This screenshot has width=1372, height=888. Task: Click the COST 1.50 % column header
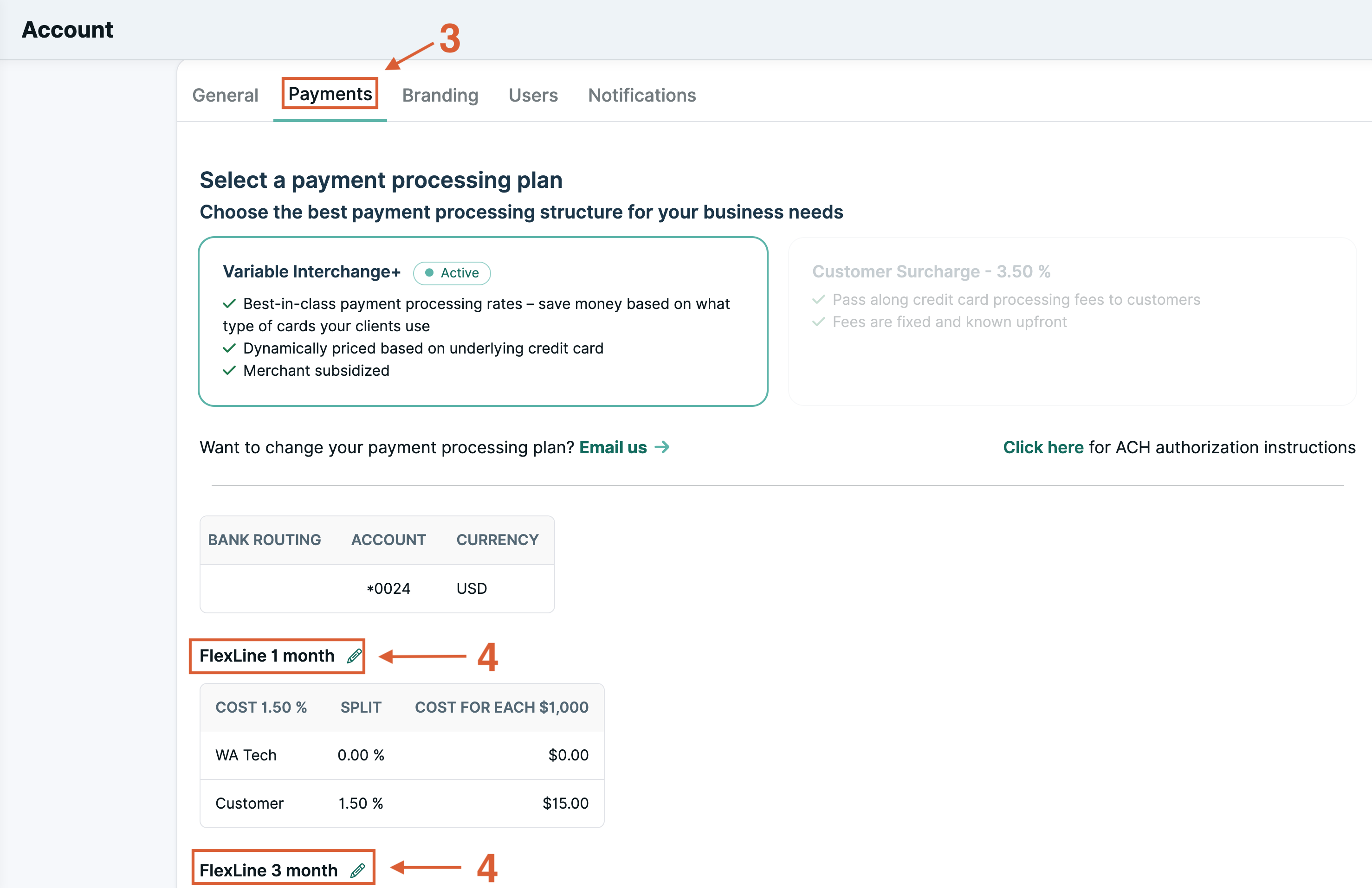261,707
